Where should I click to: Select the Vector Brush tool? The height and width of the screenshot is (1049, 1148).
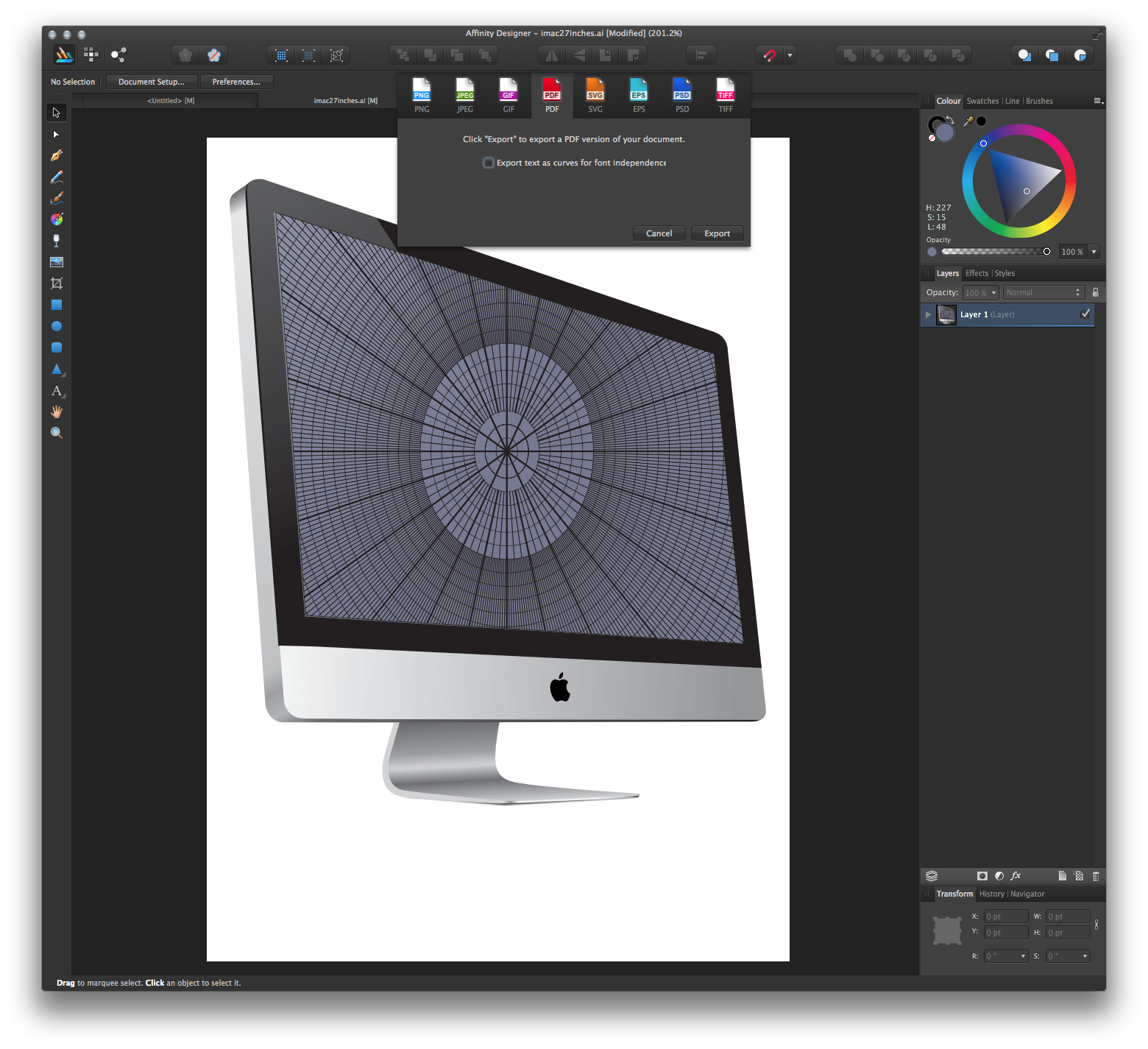(x=56, y=198)
